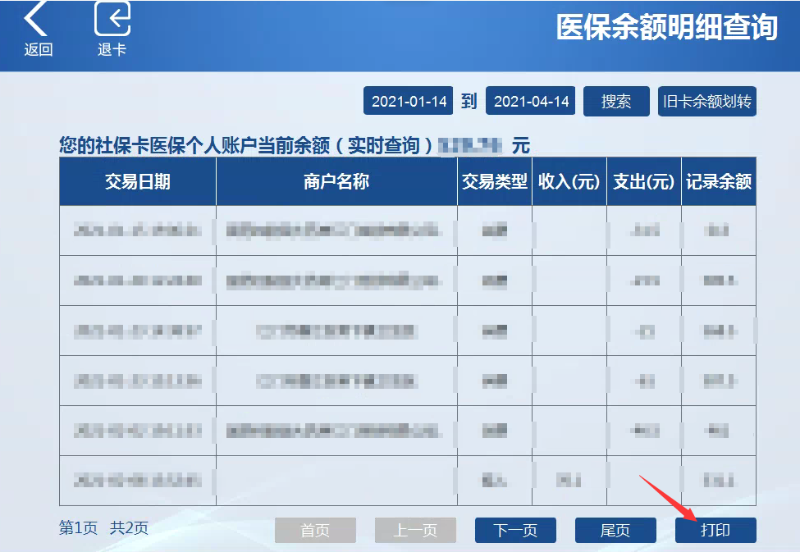Click the 搜索 search button
The width and height of the screenshot is (800, 552).
616,101
